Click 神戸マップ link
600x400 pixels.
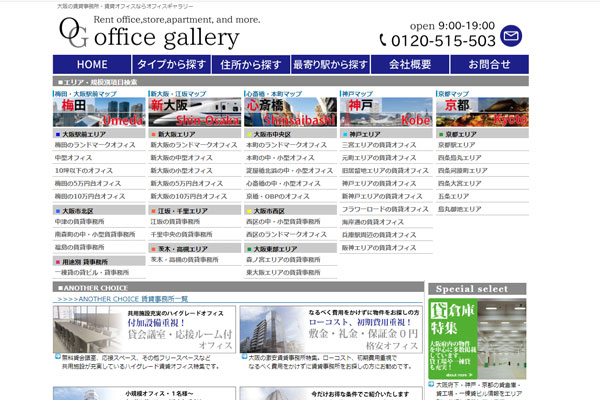(357, 93)
